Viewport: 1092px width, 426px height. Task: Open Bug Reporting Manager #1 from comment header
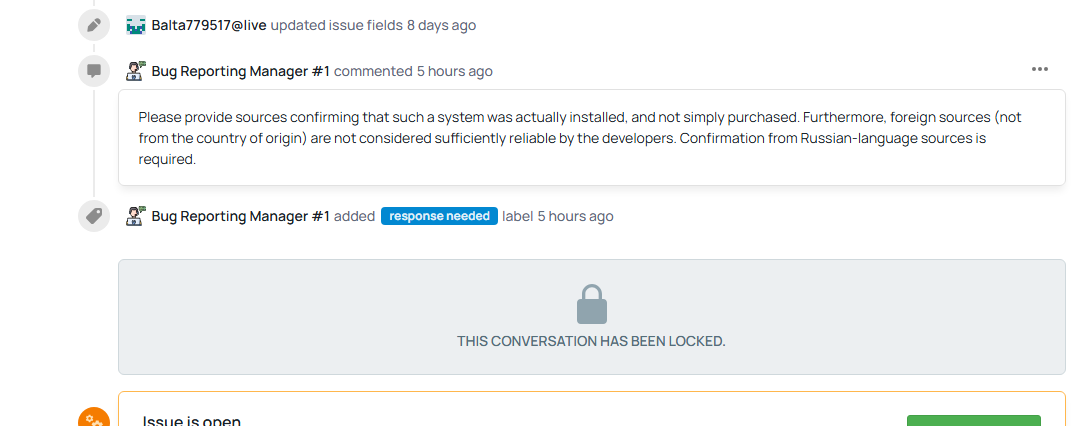point(241,71)
